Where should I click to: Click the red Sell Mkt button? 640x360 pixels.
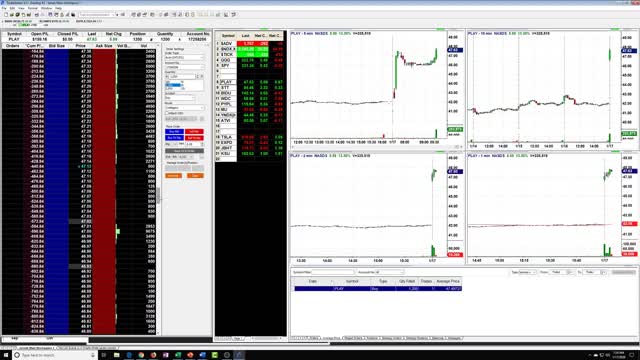tap(194, 131)
